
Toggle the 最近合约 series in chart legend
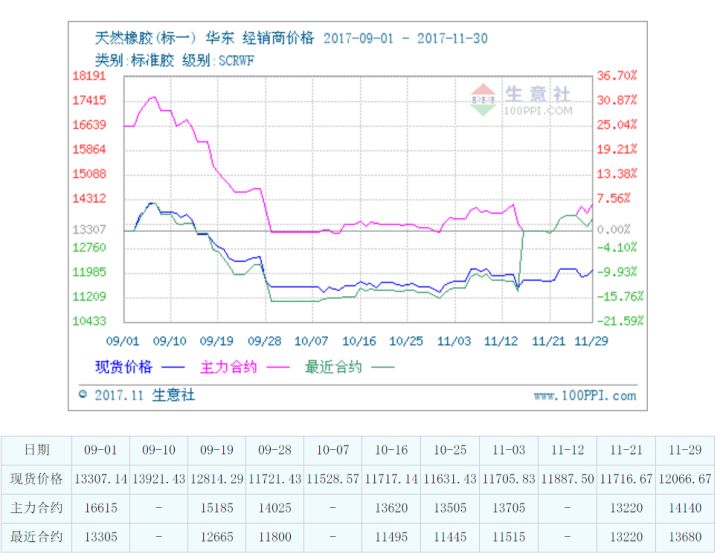click(x=334, y=366)
